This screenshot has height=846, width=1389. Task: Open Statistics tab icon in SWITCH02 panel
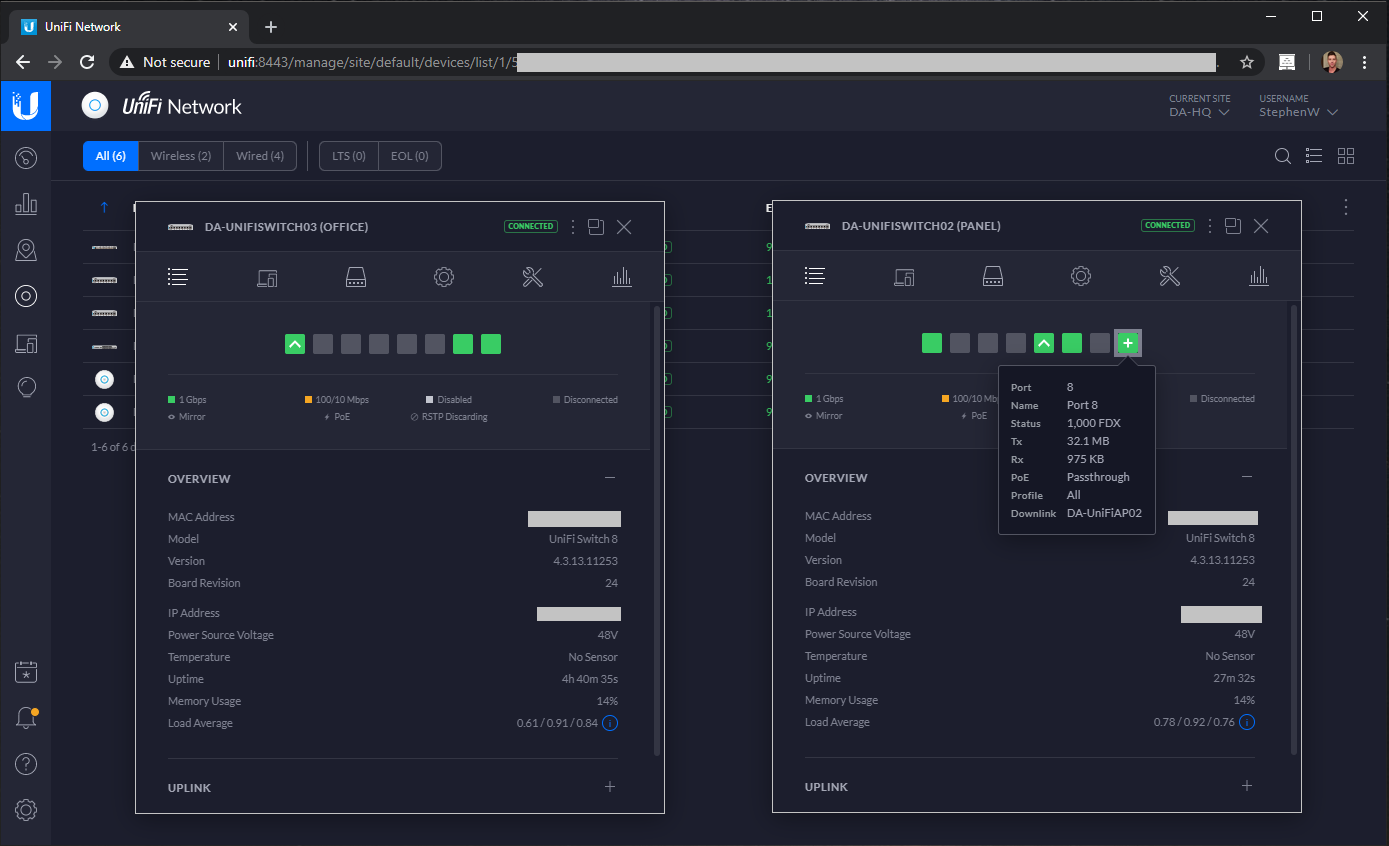tap(1259, 277)
